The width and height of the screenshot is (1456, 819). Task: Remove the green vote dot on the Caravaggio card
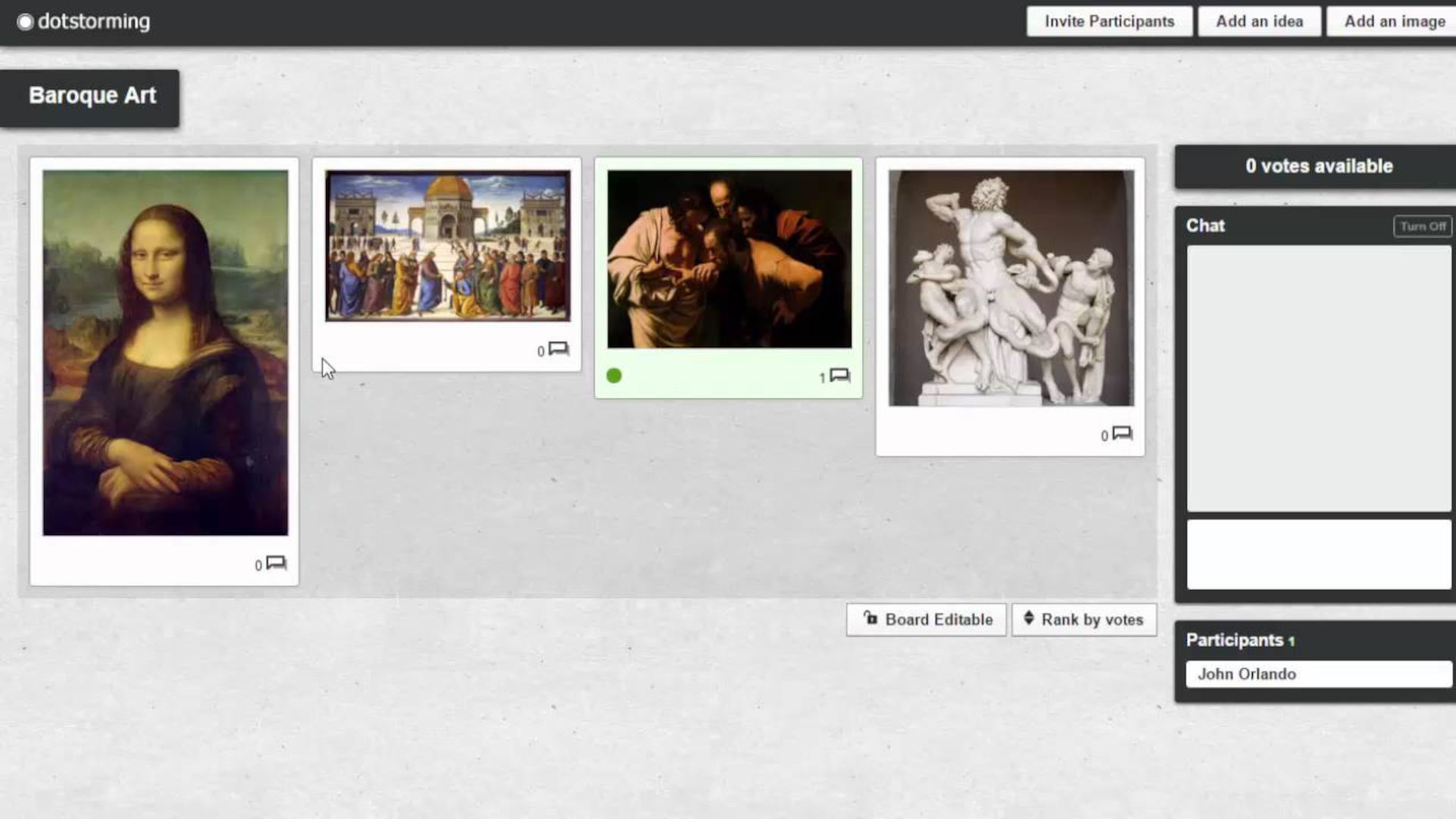coord(614,375)
